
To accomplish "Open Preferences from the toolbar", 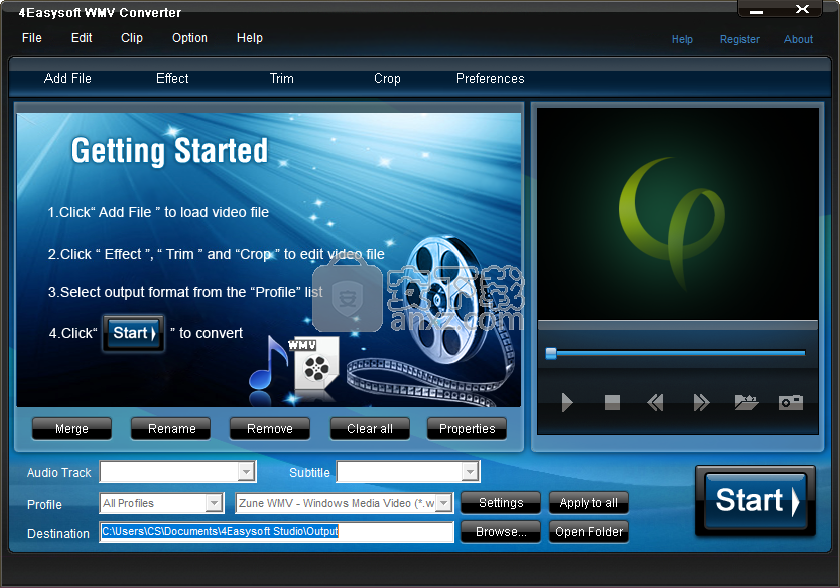I will tap(490, 79).
